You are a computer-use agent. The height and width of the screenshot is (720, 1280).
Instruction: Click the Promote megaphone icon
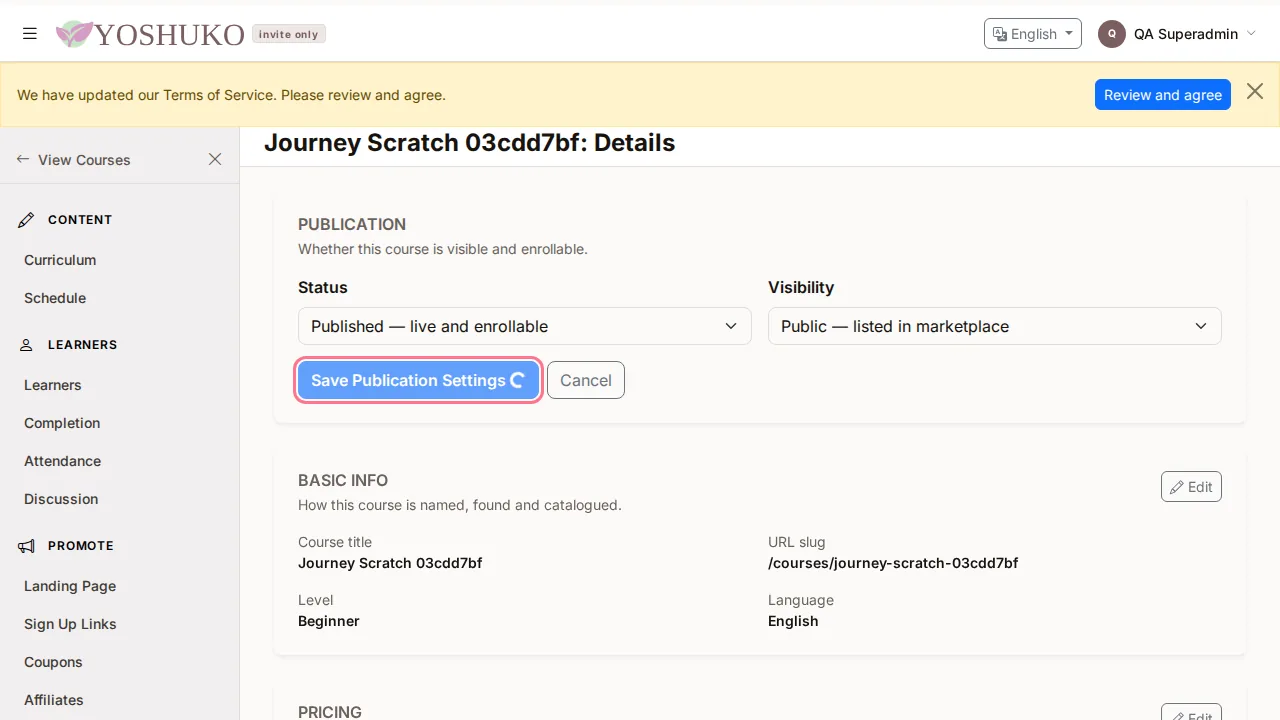point(27,546)
